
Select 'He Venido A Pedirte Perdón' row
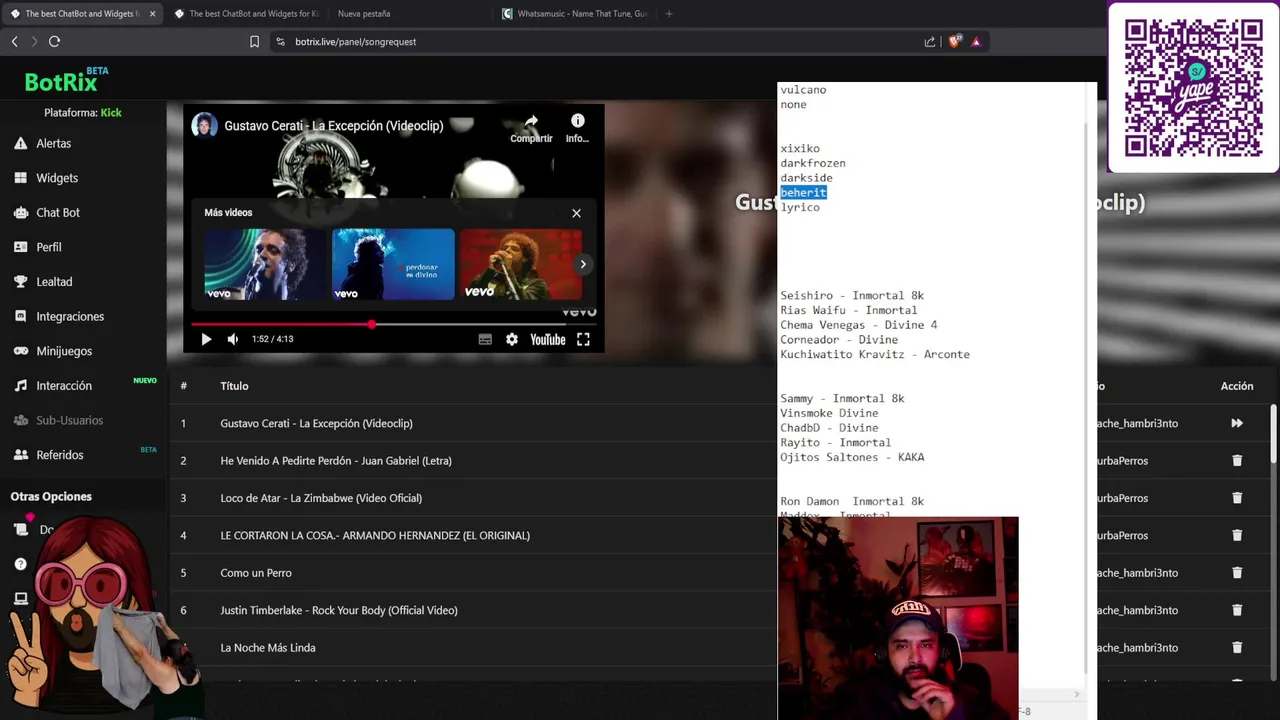click(x=336, y=461)
